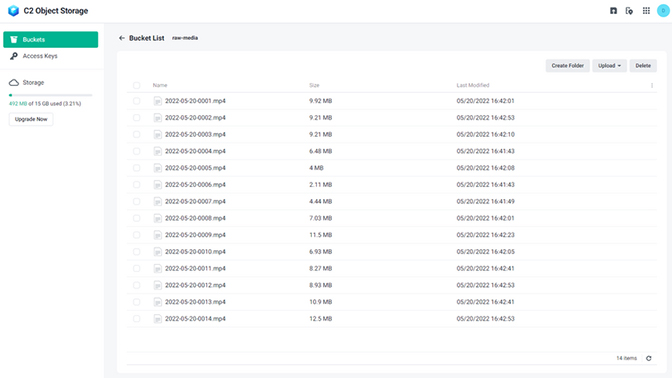672x378 pixels.
Task: Click the raw-media bucket name label
Action: coord(185,38)
